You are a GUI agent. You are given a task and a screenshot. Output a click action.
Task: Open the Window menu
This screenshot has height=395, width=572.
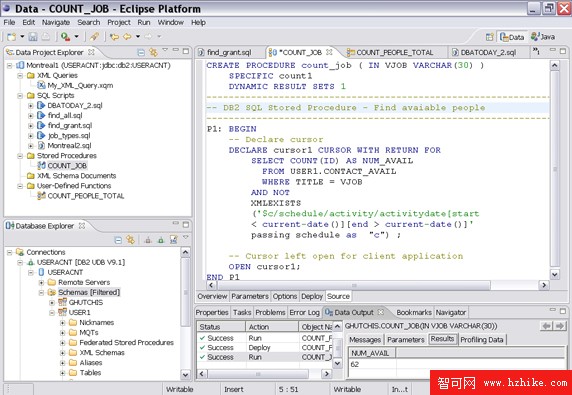[x=170, y=23]
